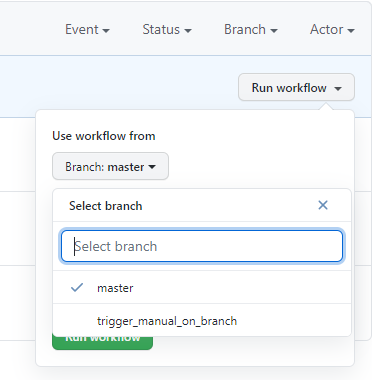Open the Event filter dropdown

[x=87, y=30]
